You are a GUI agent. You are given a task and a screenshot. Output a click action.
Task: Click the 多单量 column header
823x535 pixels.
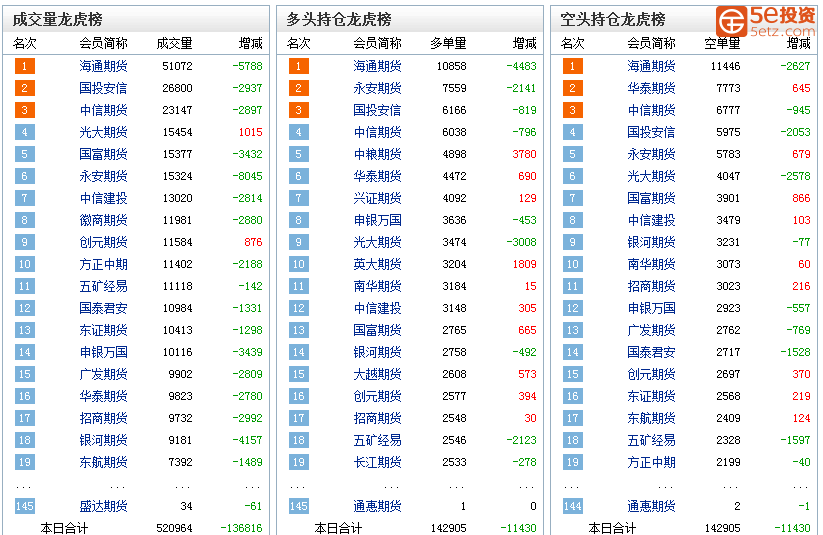448,43
